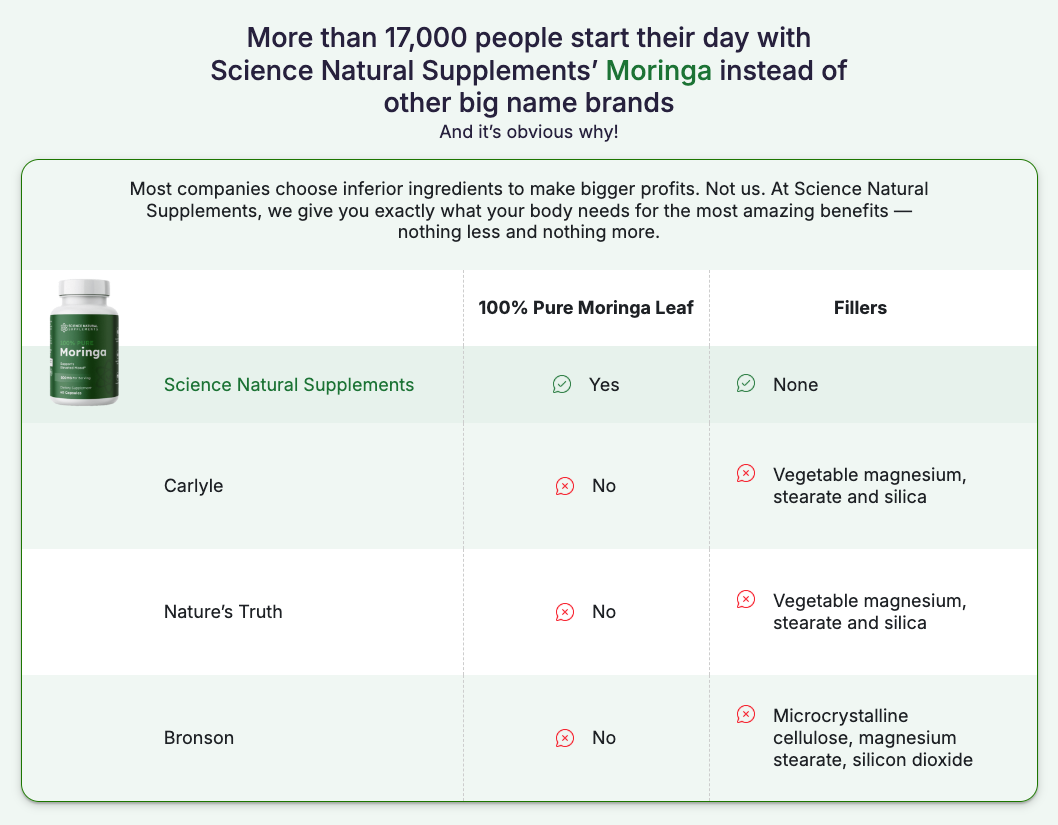Click red X icon in Bronson's Moringa Leaf cell
This screenshot has width=1058, height=825.
565,738
